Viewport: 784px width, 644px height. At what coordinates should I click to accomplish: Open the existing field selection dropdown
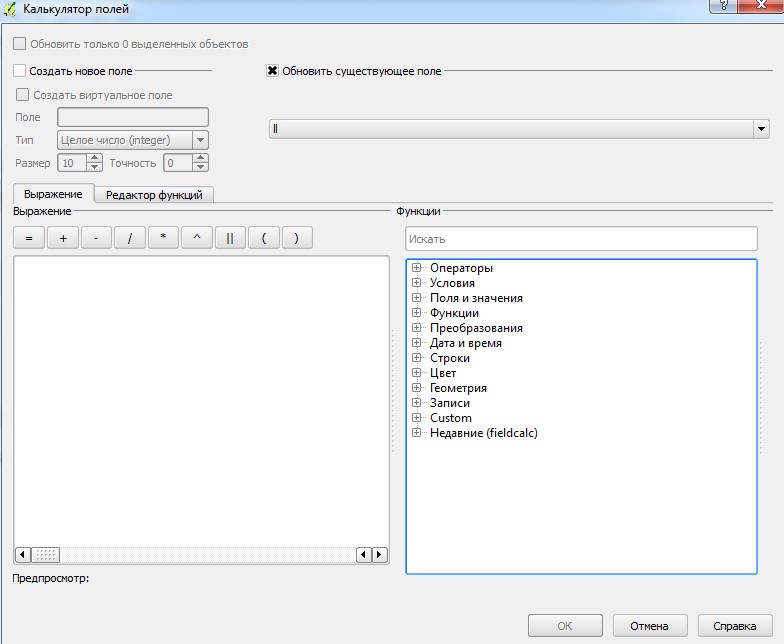pos(519,129)
